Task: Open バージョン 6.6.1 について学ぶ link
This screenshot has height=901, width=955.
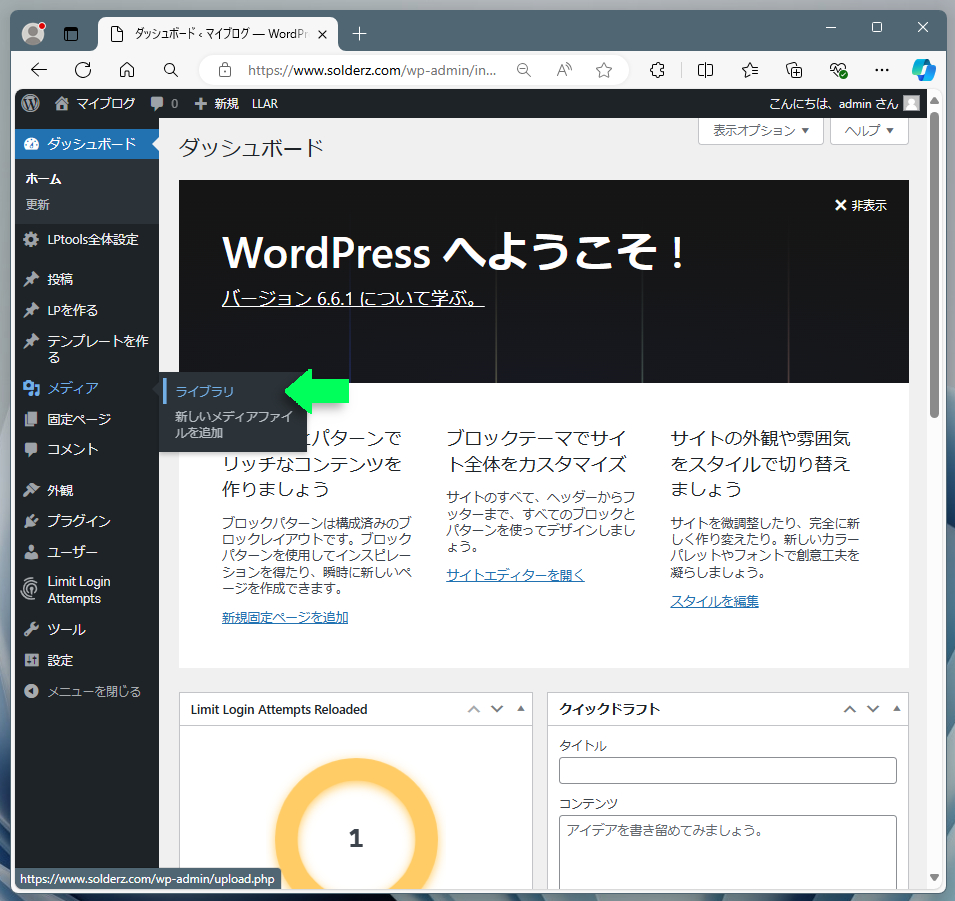Action: 353,298
